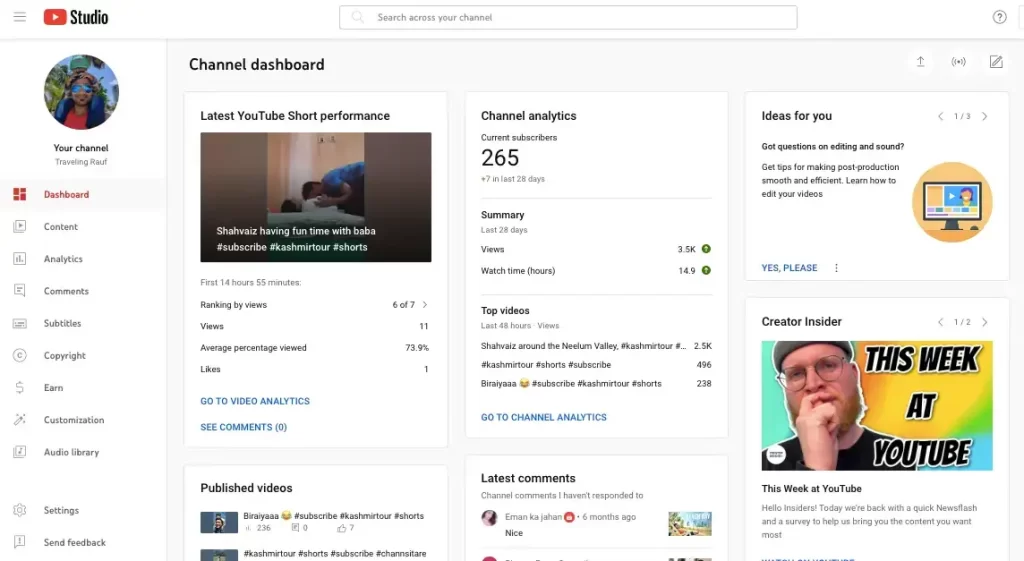
Task: Click the Search across your channel field
Action: 568,18
